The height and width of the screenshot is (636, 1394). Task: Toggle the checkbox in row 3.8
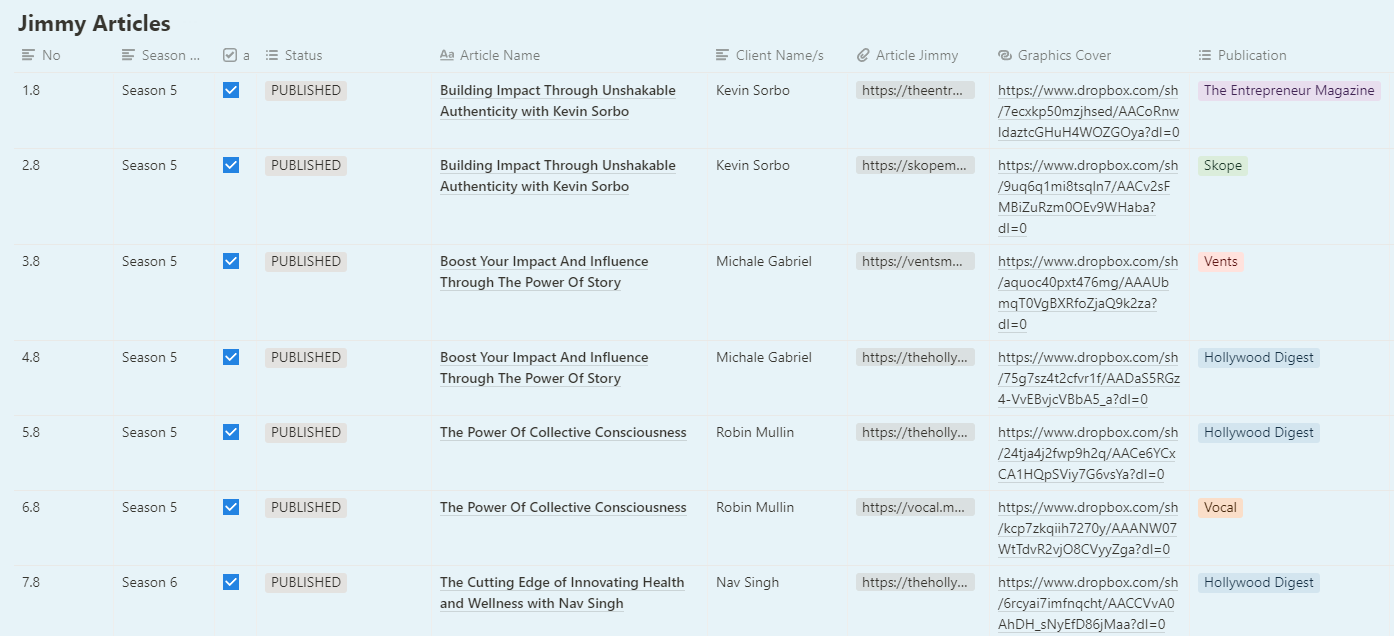tap(231, 261)
